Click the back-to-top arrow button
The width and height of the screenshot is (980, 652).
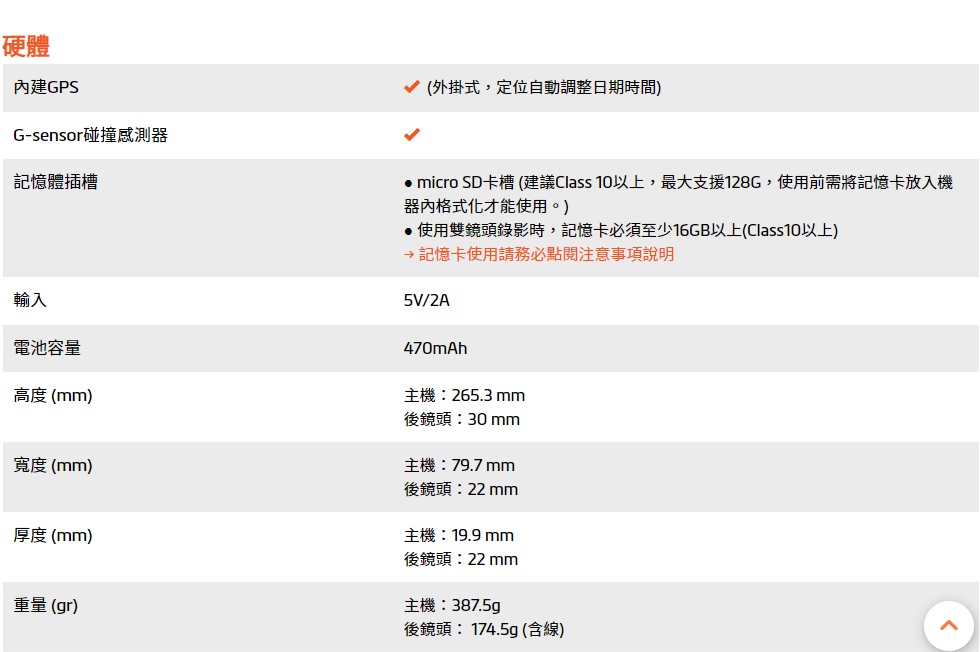tap(949, 626)
